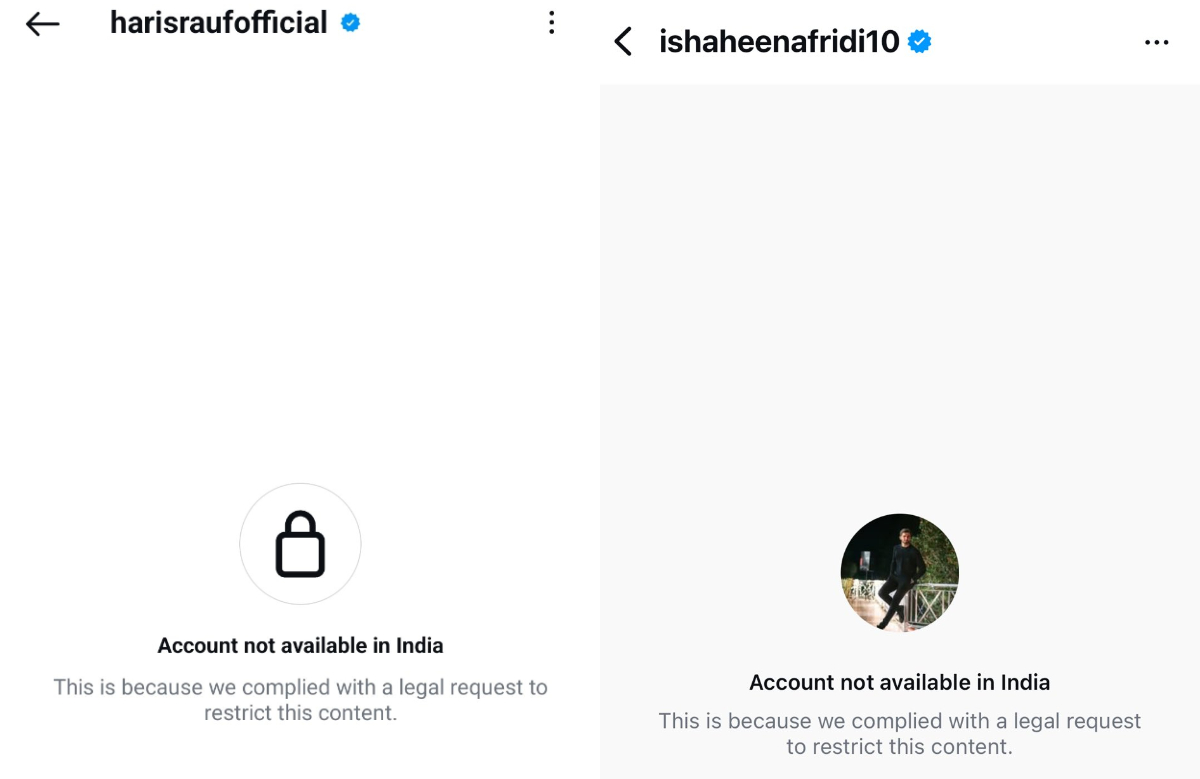Viewport: 1200px width, 779px height.
Task: Click the back arrow on harisraufofficial's profile
Action: pyautogui.click(x=42, y=23)
